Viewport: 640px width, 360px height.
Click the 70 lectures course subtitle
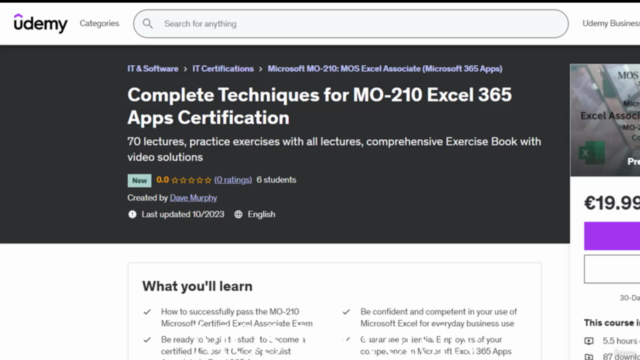(334, 149)
